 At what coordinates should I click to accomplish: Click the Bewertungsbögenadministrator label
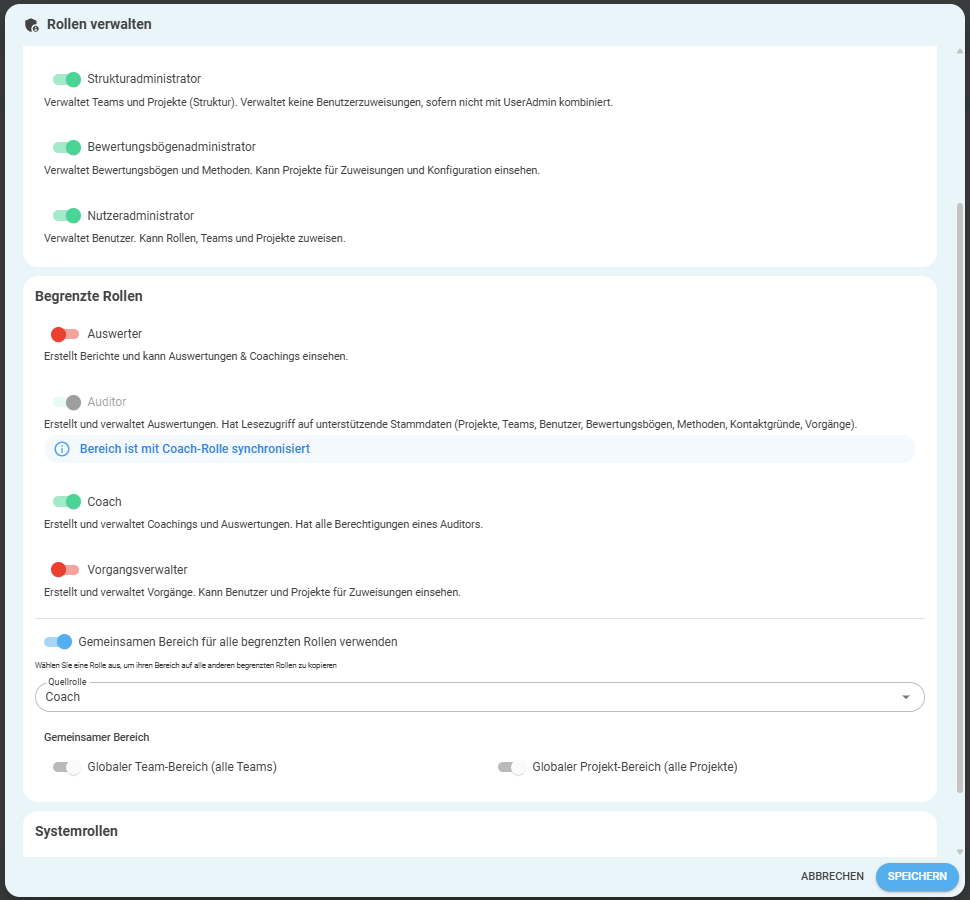tap(171, 147)
